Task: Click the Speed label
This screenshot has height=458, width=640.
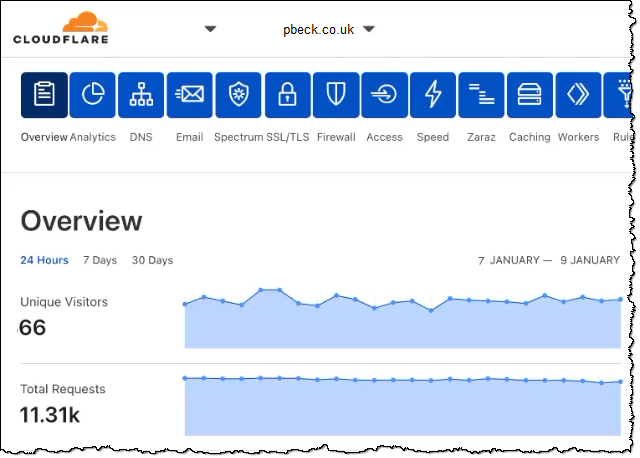Action: pyautogui.click(x=433, y=137)
